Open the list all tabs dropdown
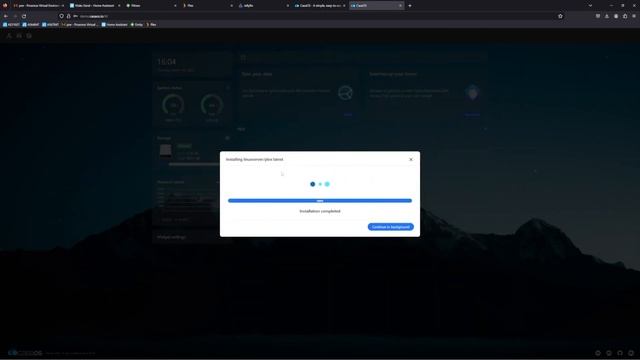Viewport: 640px width, 360px height. click(x=590, y=6)
